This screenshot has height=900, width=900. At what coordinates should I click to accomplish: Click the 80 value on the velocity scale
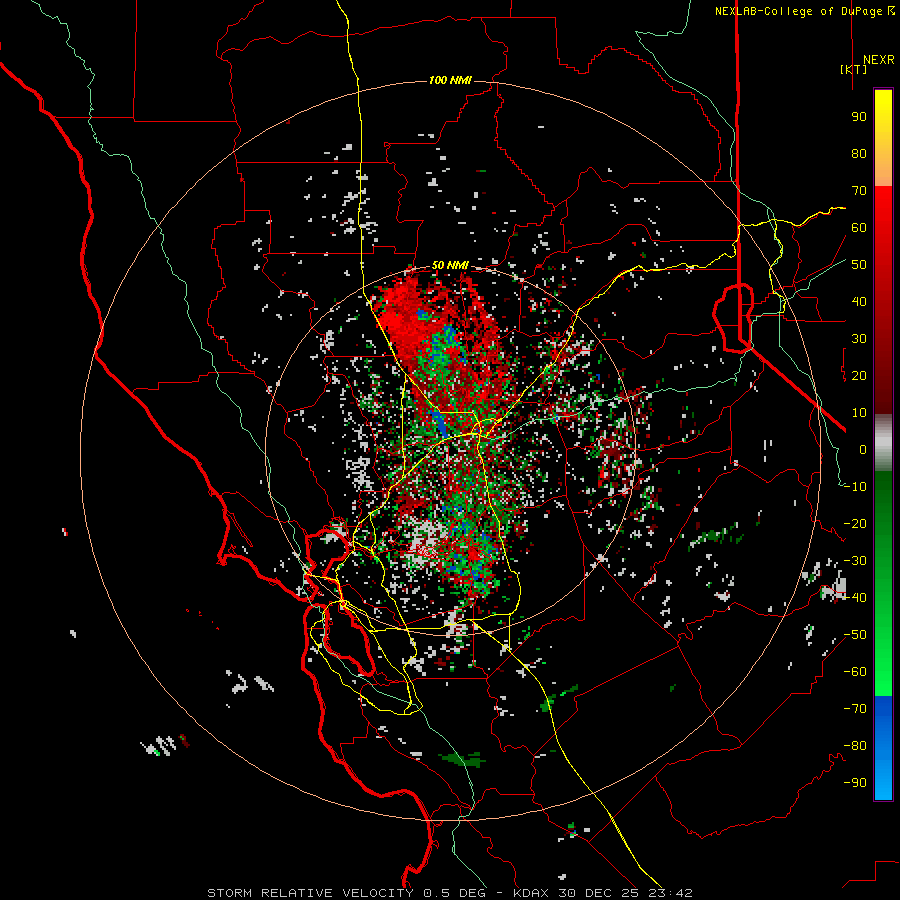point(859,154)
